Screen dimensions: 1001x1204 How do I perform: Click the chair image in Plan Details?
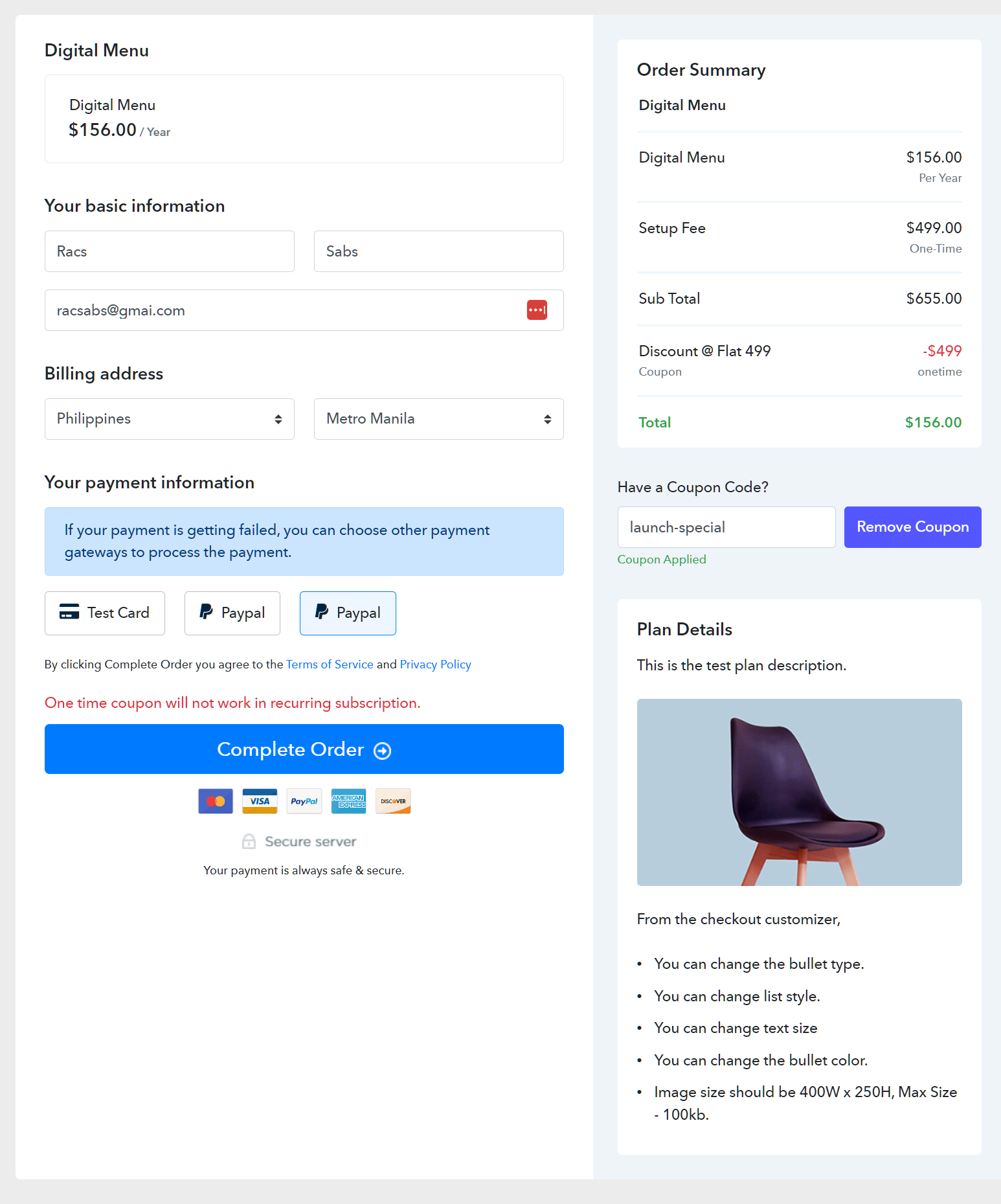pos(800,792)
